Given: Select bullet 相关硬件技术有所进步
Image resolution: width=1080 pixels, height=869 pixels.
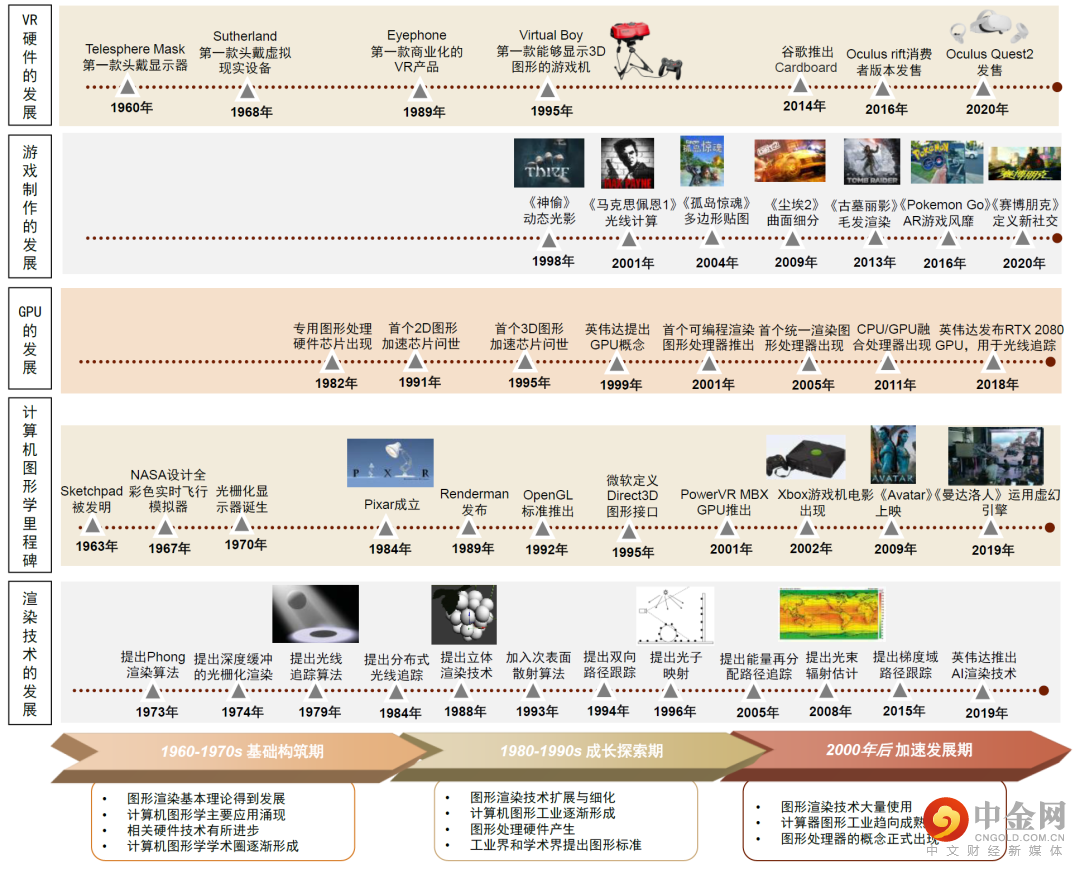Looking at the screenshot, I should pos(192,830).
